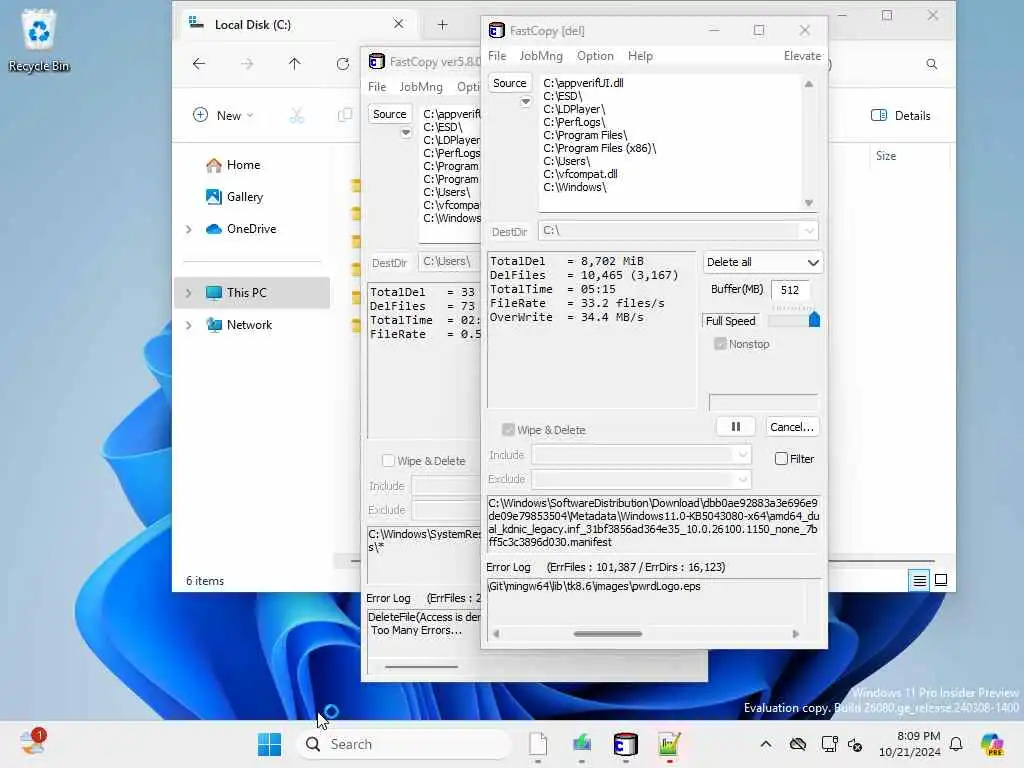Open the Include filter dropdown
This screenshot has height=768, width=1024.
[x=743, y=455]
